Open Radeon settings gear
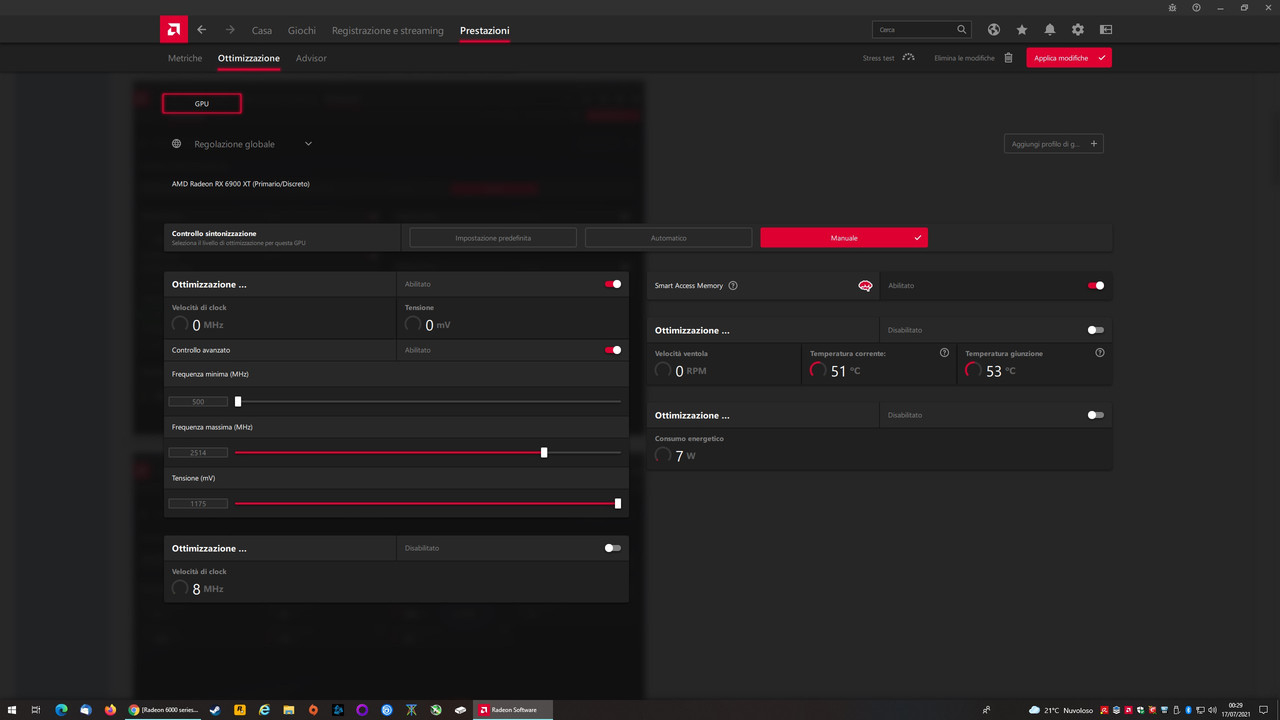The image size is (1280, 720). (x=1078, y=30)
